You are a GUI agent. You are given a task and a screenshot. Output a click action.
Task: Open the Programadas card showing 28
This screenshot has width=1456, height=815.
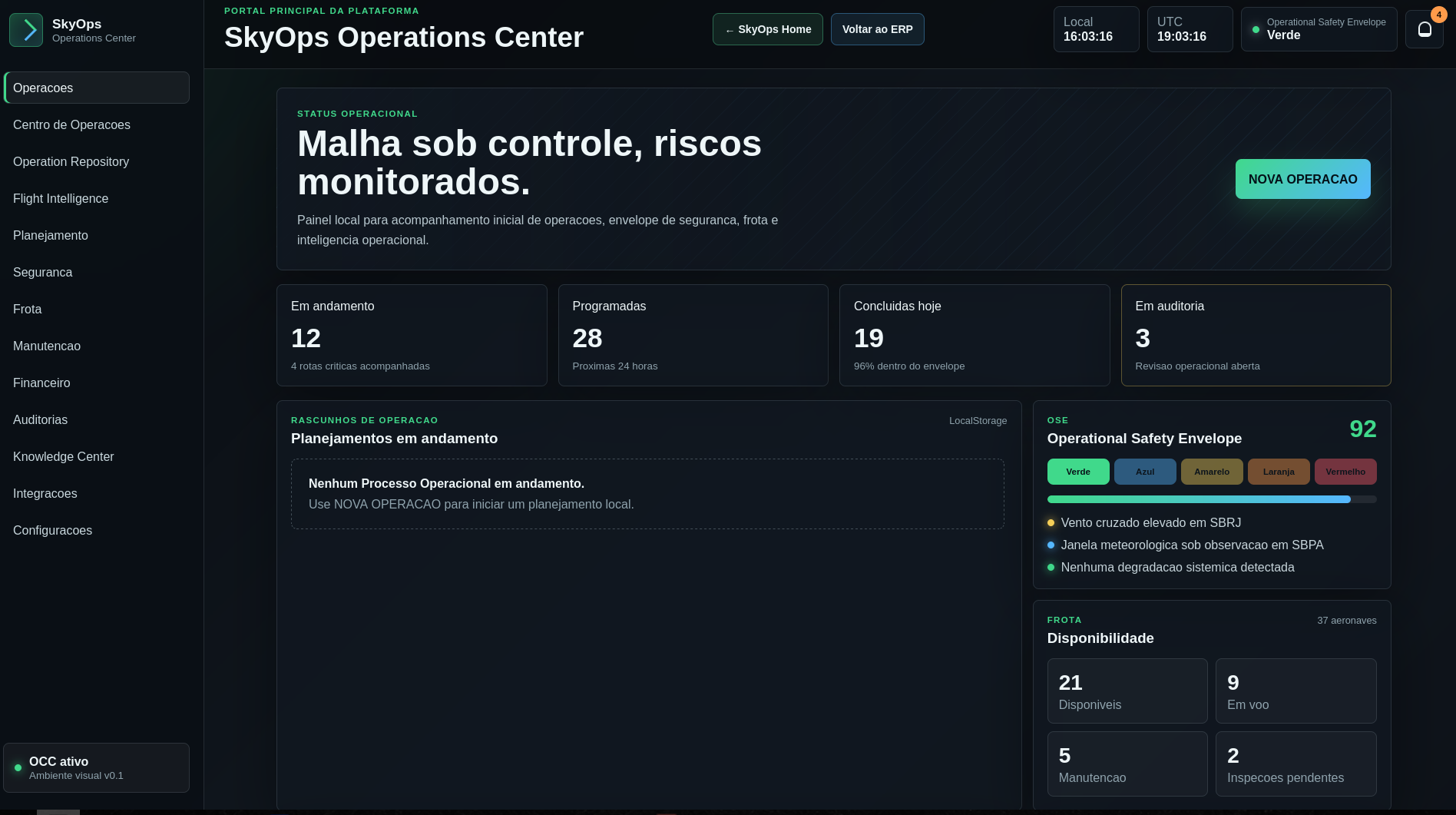pos(693,335)
